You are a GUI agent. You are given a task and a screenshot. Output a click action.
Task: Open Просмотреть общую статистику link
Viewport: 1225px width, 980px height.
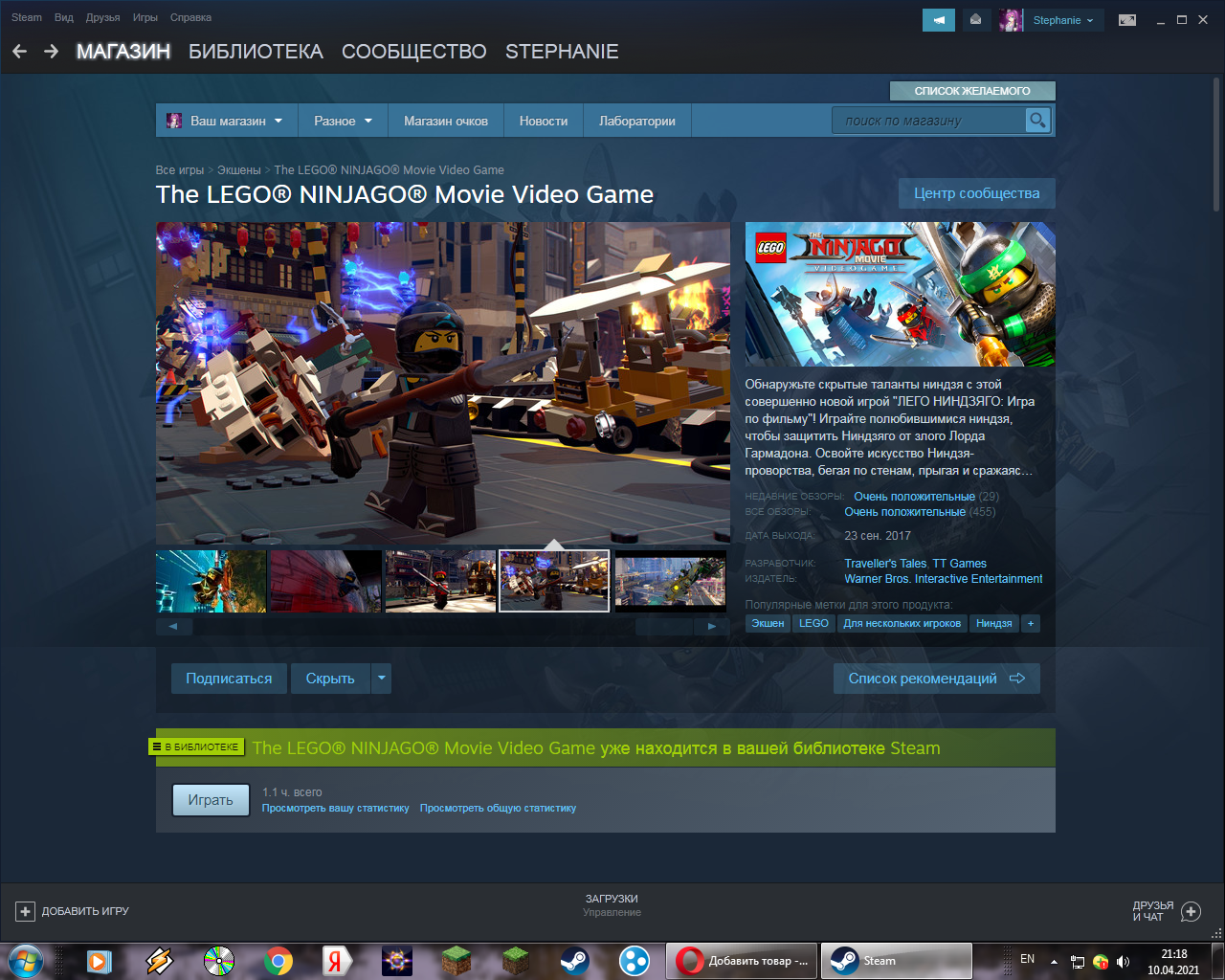pyautogui.click(x=498, y=808)
